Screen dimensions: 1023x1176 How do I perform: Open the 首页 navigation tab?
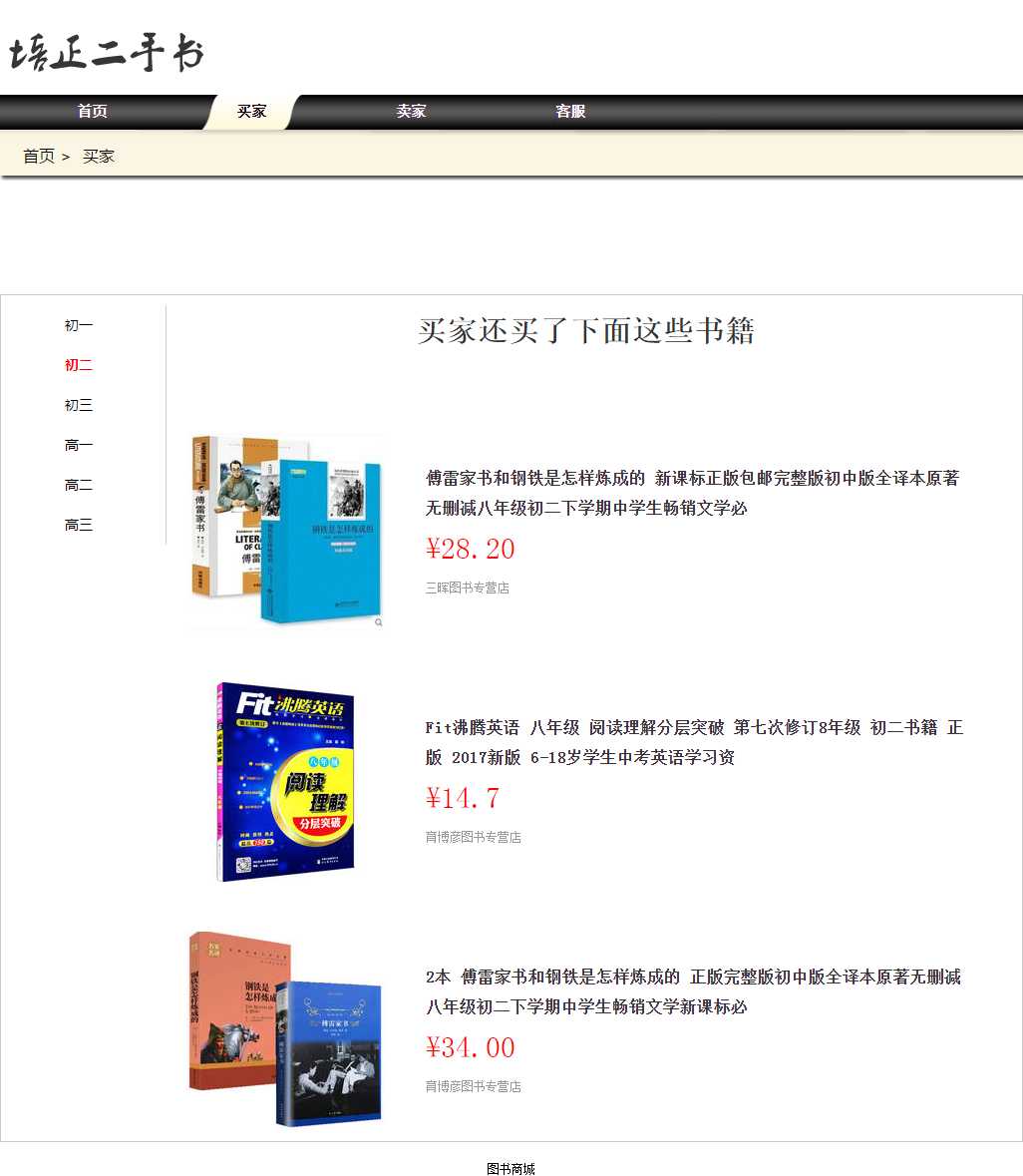point(93,112)
